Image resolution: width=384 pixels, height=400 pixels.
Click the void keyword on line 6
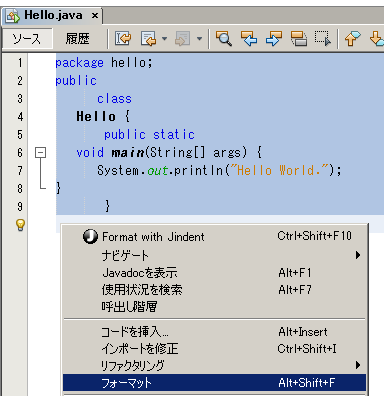[90, 152]
